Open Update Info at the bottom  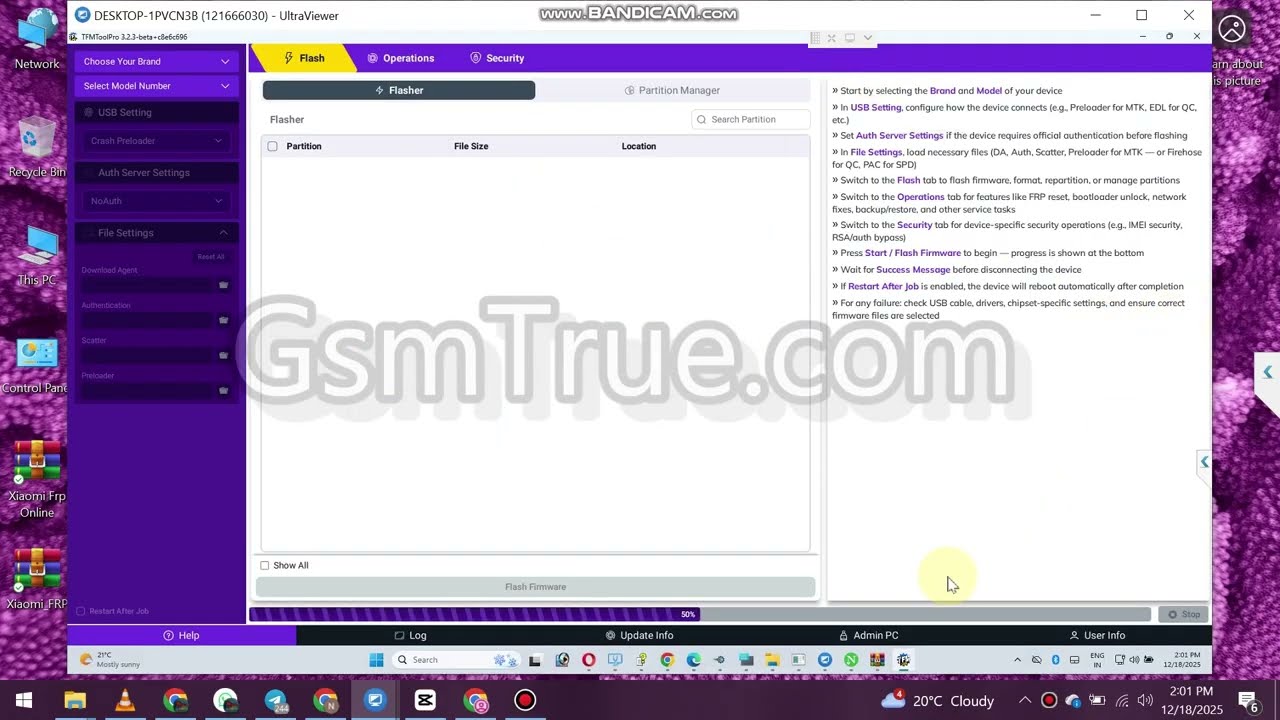coord(639,635)
